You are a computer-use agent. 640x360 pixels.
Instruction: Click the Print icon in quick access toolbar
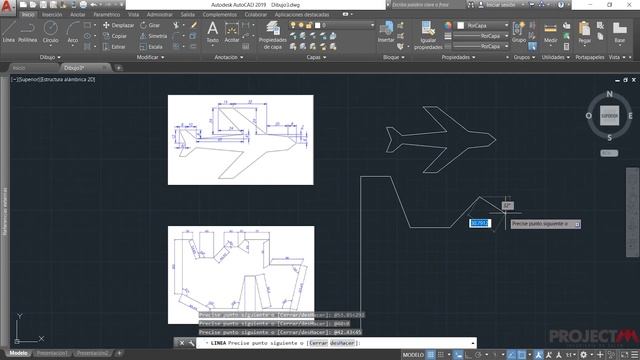pyautogui.click(x=83, y=5)
